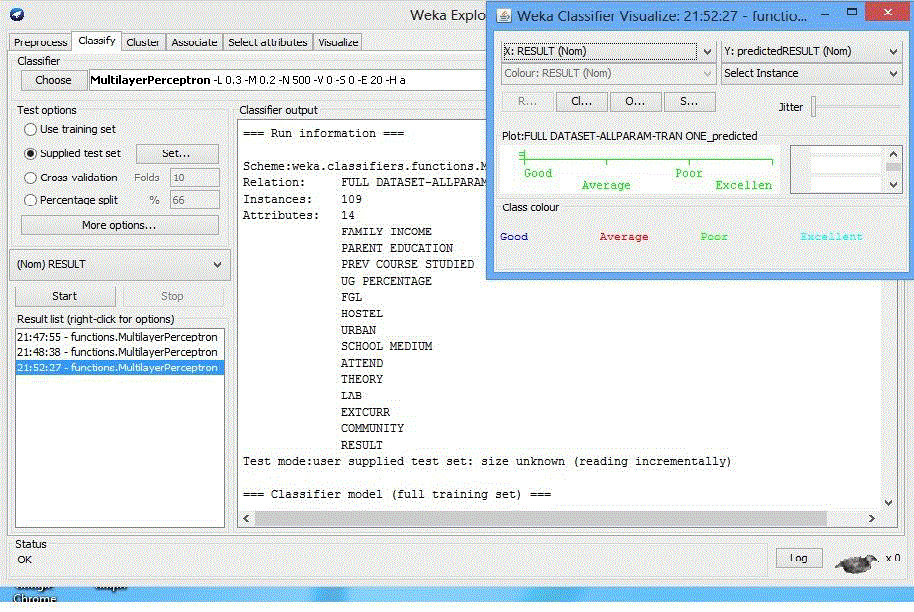Select the Cross validation radio button
Image resolution: width=914 pixels, height=612 pixels.
click(30, 177)
